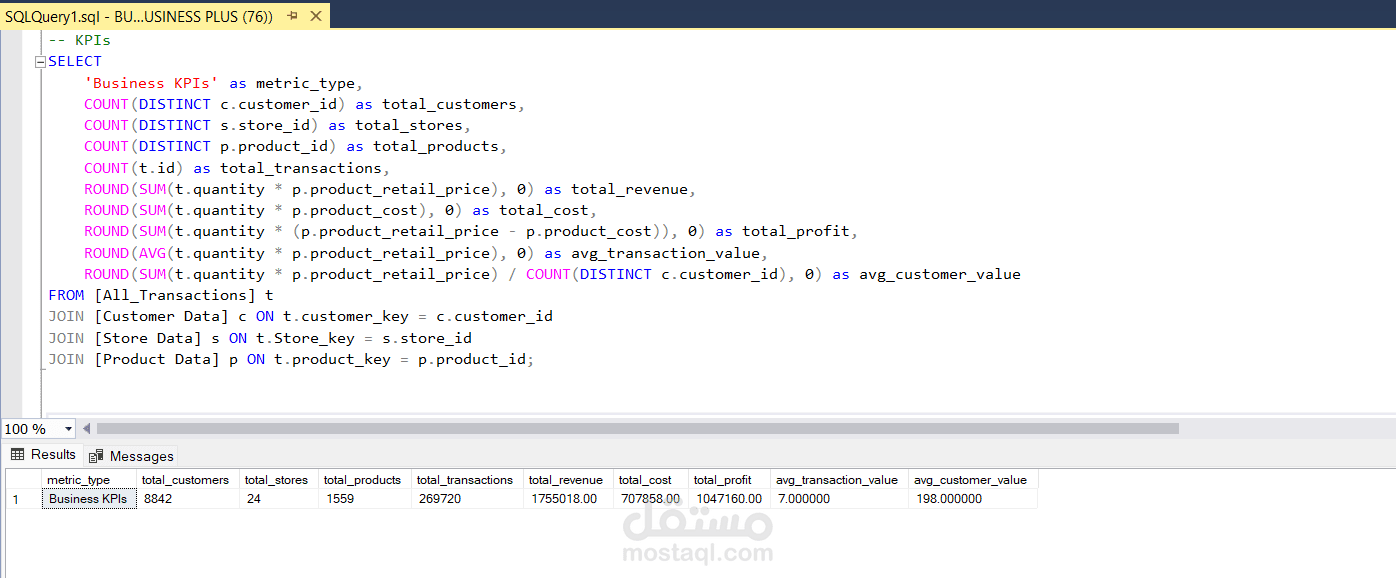1396x578 pixels.
Task: Click the 1047160.00 profit cell
Action: point(729,499)
